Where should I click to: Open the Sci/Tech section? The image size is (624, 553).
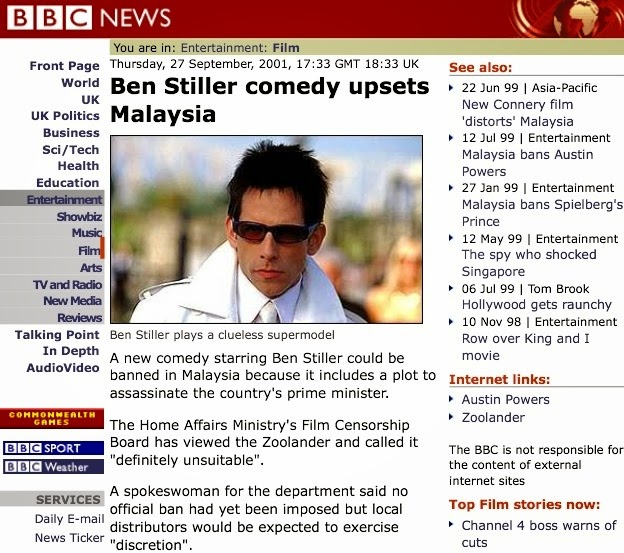(71, 150)
